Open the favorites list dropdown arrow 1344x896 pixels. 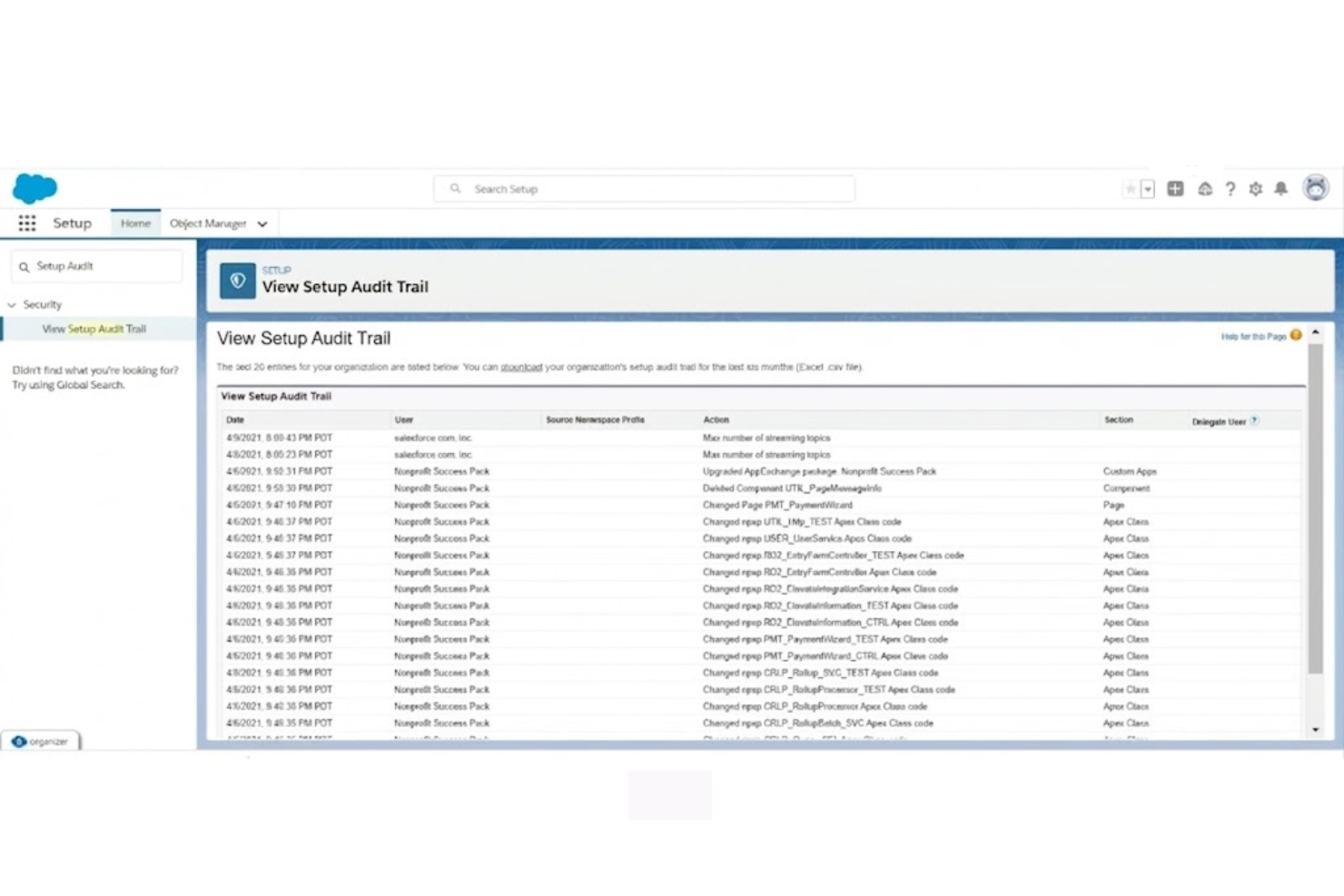1147,189
